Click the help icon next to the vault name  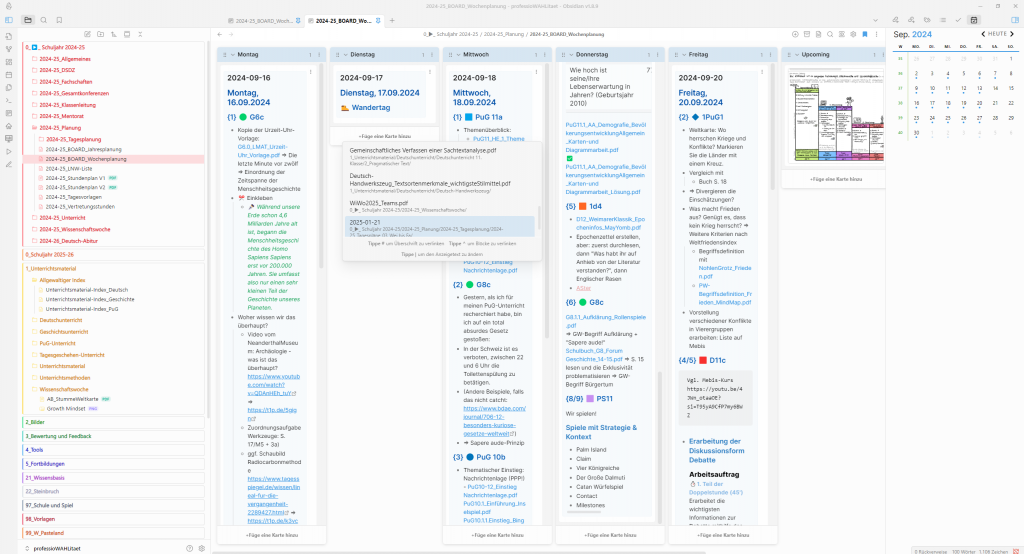tap(190, 548)
